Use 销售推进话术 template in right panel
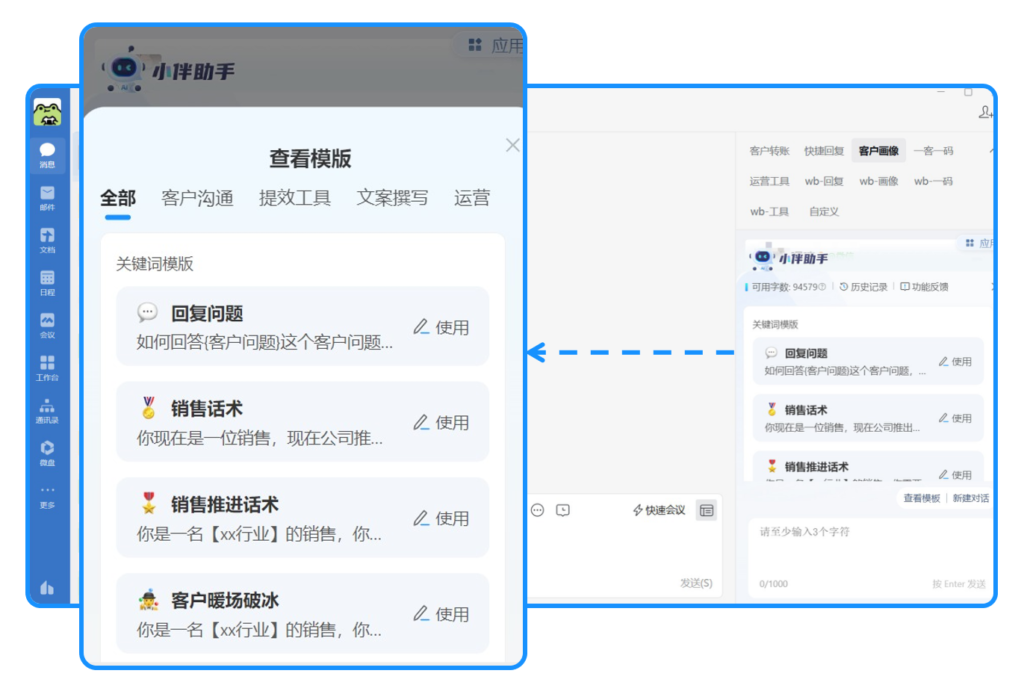1024x694 pixels. tap(955, 475)
